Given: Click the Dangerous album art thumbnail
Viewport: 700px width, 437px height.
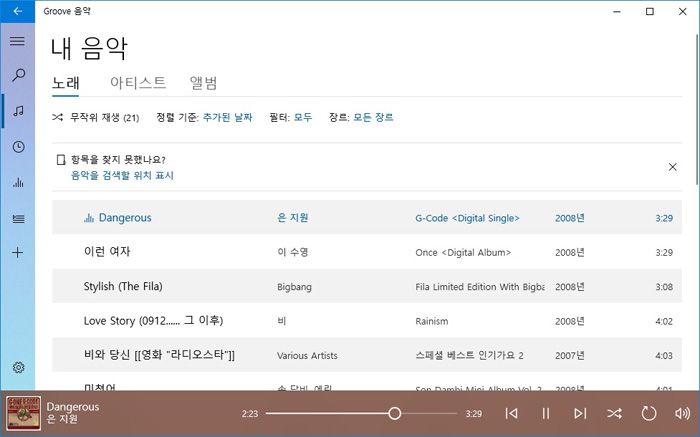Looking at the screenshot, I should [24, 413].
